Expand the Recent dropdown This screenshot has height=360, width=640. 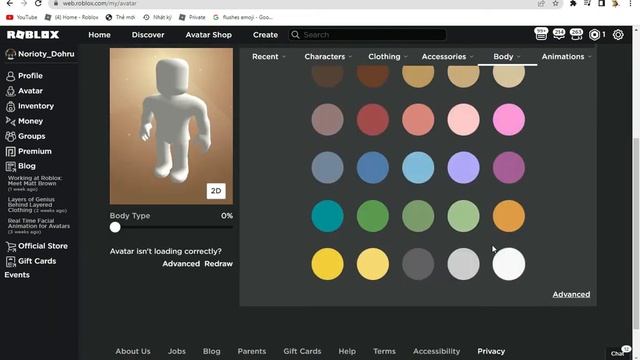tap(269, 57)
